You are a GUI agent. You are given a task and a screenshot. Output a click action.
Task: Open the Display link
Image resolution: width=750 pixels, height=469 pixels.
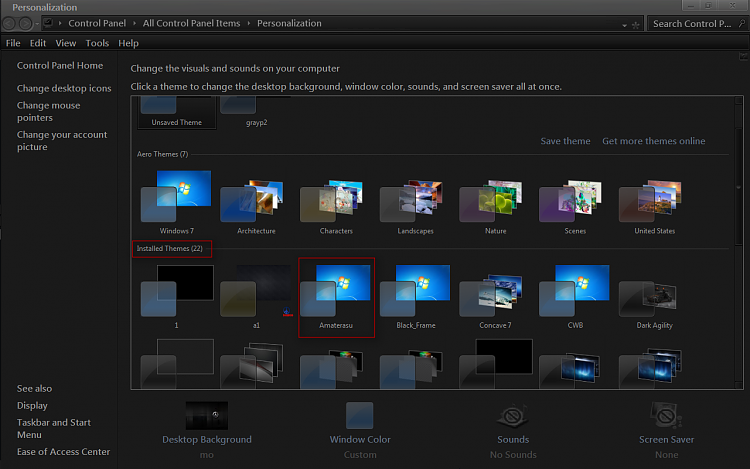coord(32,405)
